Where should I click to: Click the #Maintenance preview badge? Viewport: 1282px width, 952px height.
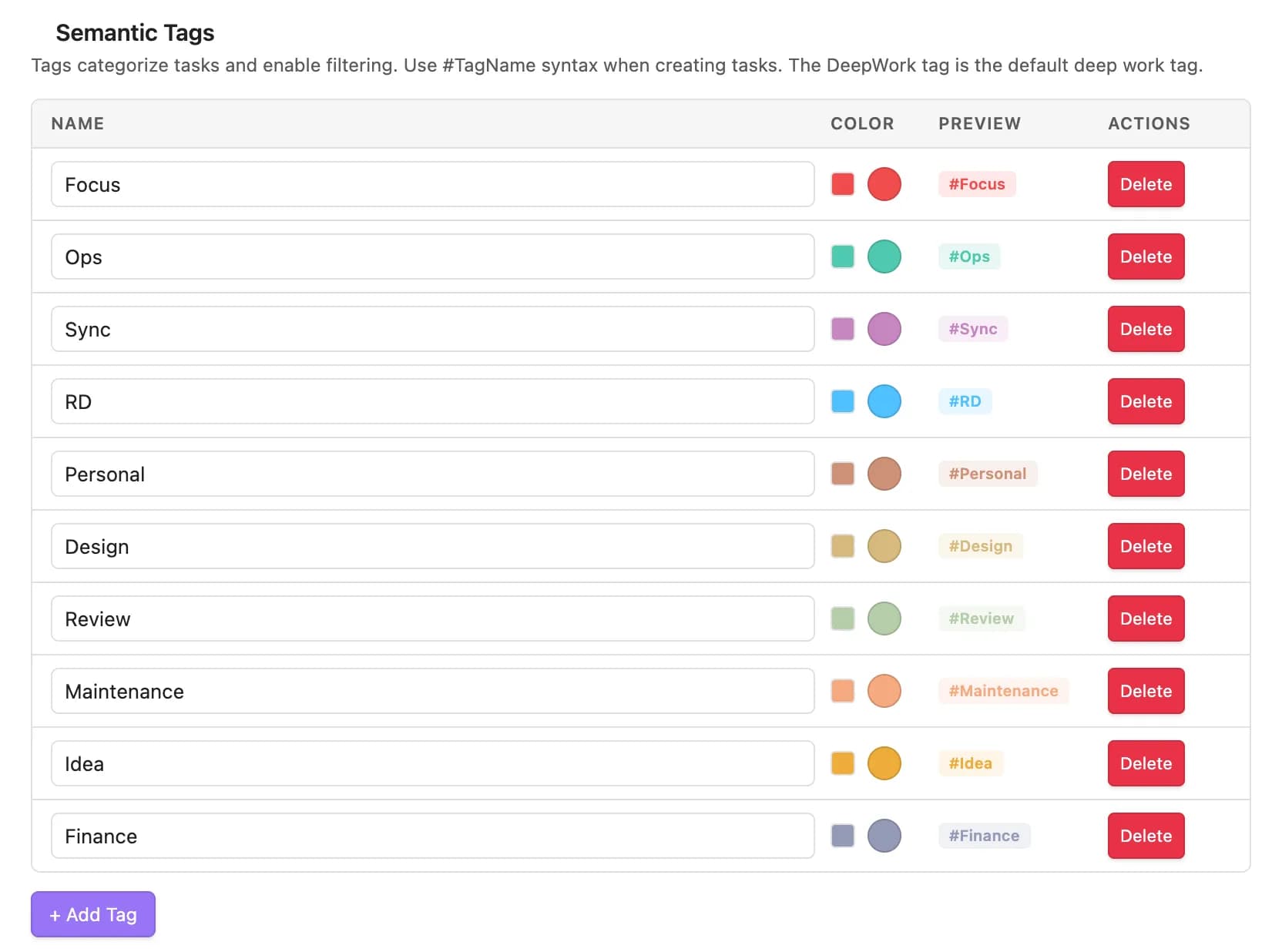(x=1003, y=691)
